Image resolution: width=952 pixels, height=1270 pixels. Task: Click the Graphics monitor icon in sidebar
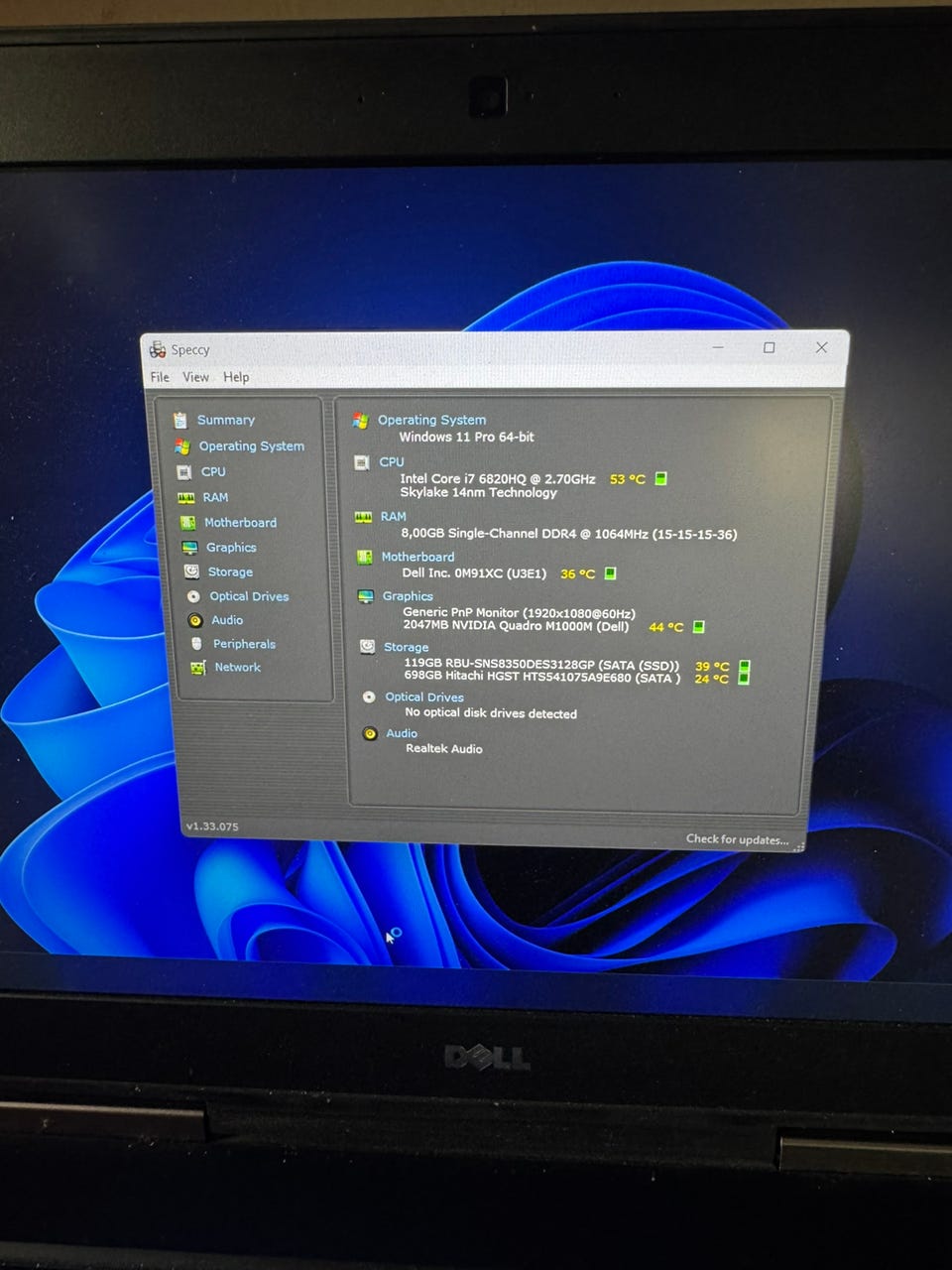189,548
